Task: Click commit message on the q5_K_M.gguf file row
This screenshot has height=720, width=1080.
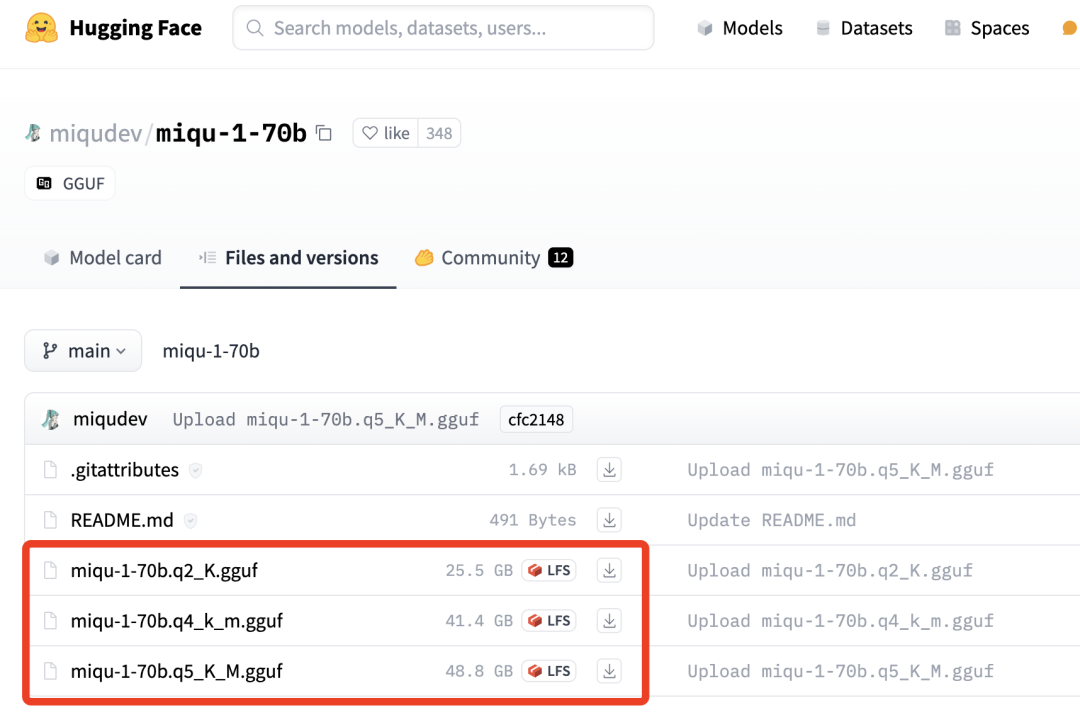Action: [840, 671]
